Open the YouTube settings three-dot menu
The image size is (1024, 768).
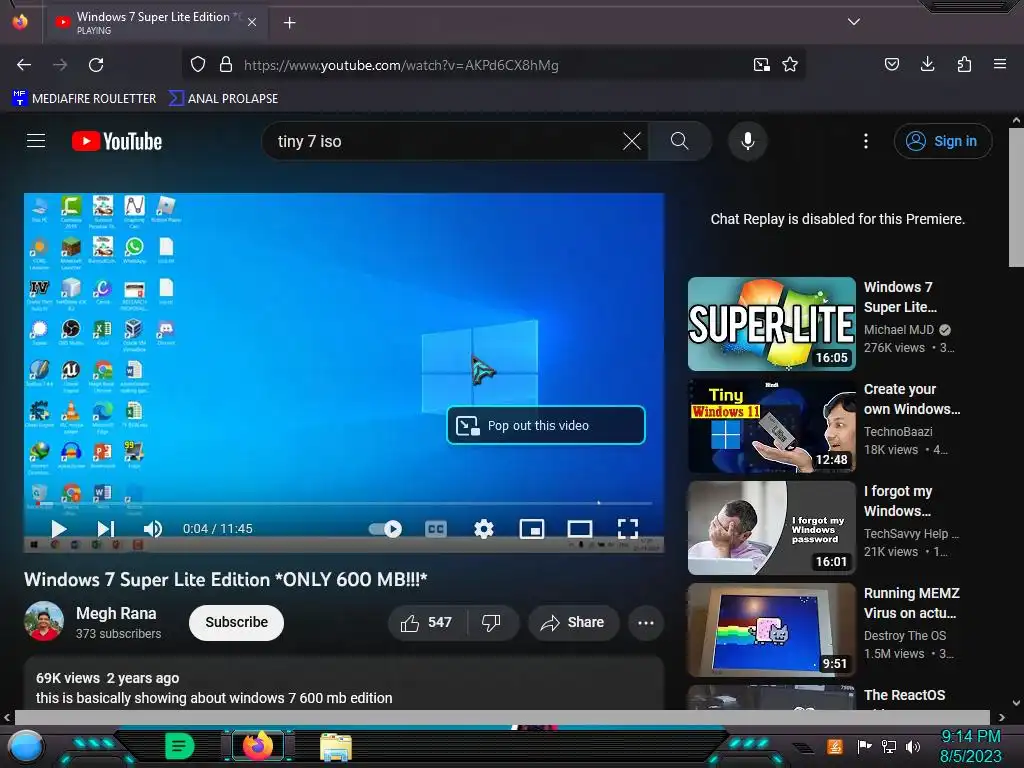(866, 141)
